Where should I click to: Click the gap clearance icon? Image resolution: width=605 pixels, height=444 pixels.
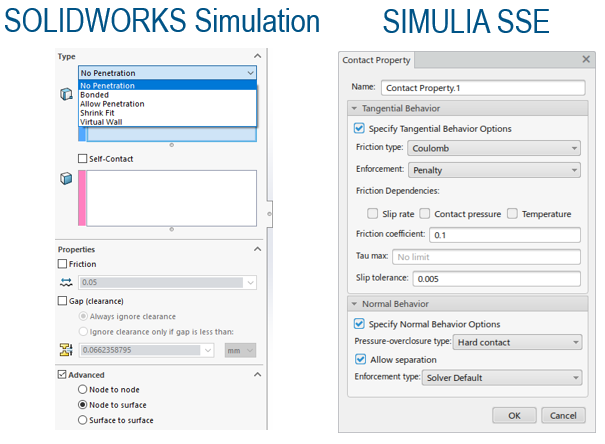pyautogui.click(x=65, y=350)
